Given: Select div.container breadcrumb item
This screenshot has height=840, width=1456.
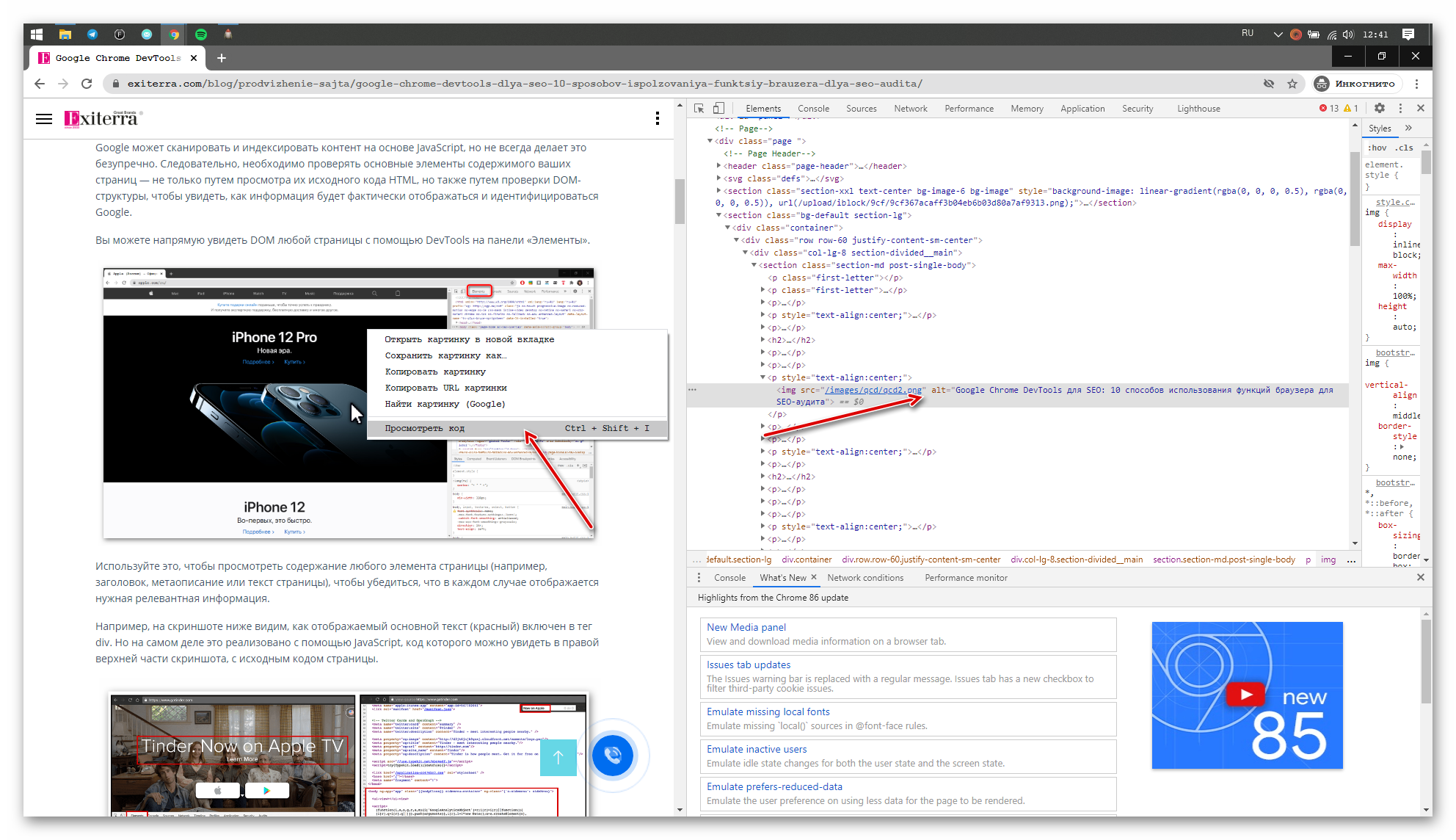Looking at the screenshot, I should (x=807, y=560).
